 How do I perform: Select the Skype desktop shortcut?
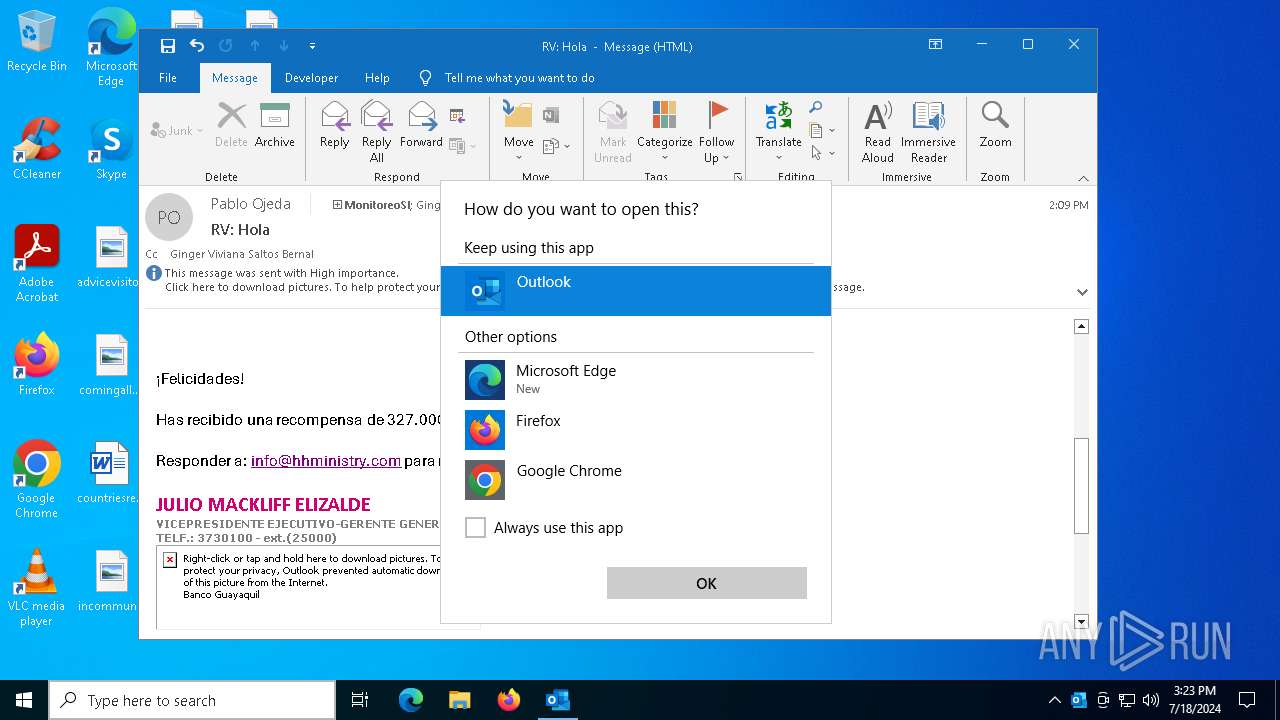(x=111, y=149)
